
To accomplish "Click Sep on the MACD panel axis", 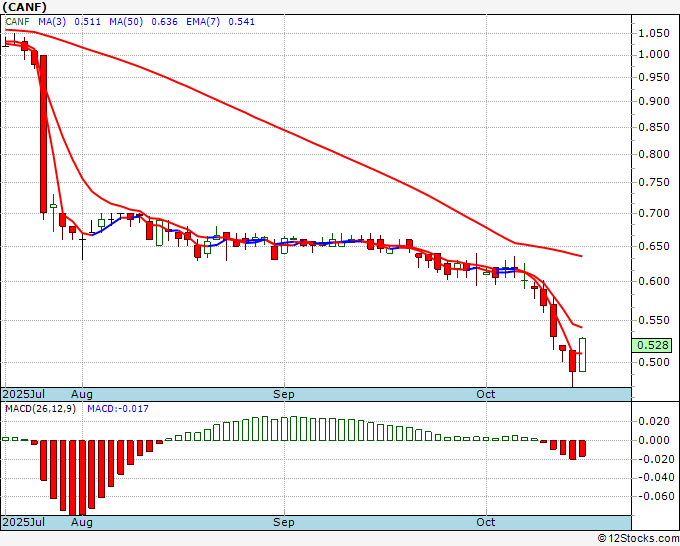I will 284,522.
